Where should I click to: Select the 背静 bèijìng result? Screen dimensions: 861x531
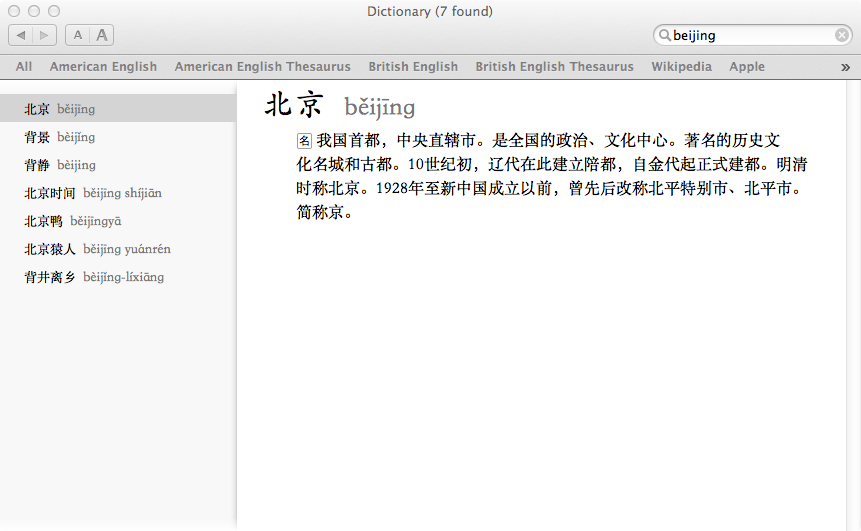pos(118,165)
